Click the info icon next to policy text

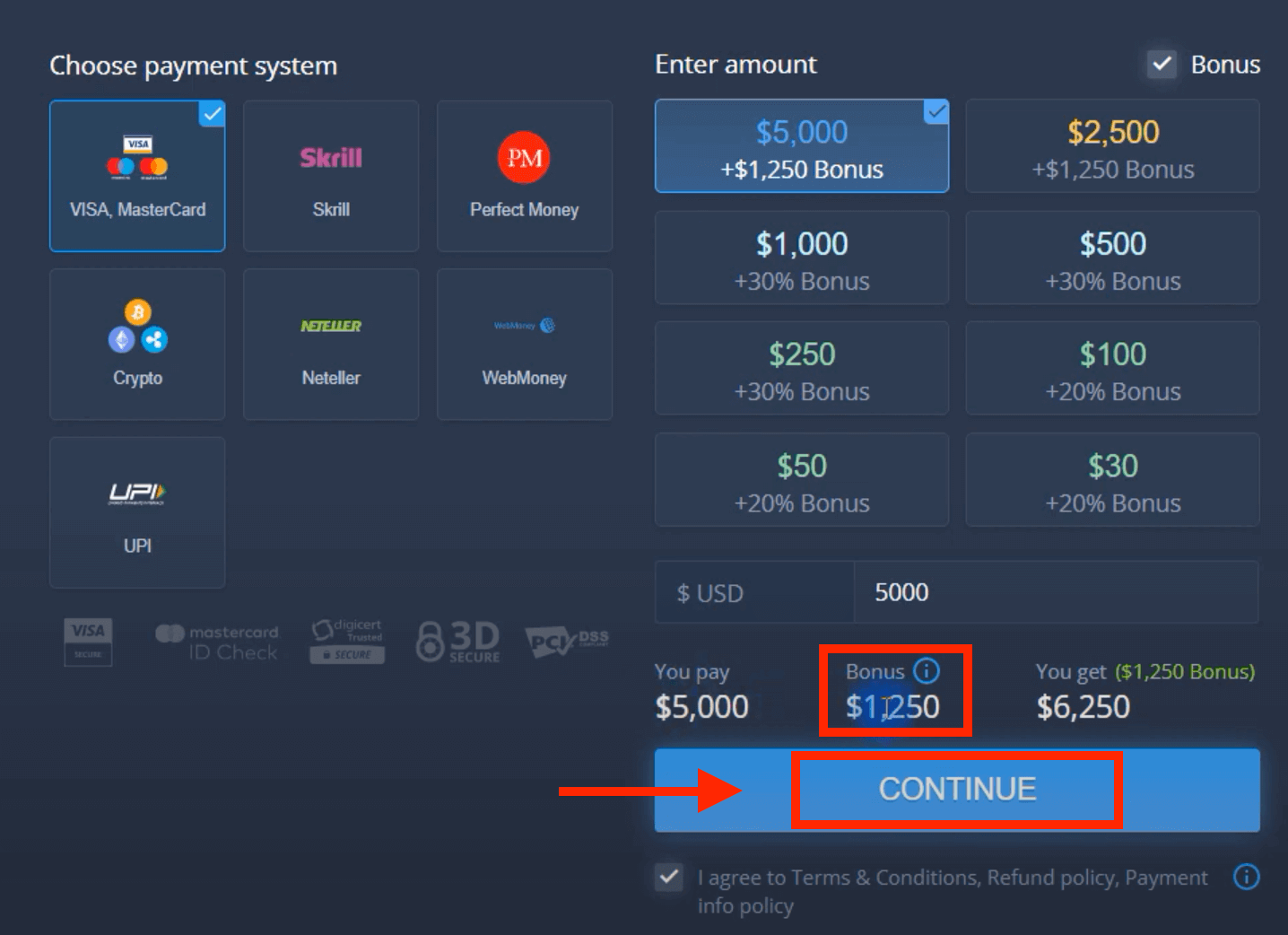click(x=1247, y=878)
